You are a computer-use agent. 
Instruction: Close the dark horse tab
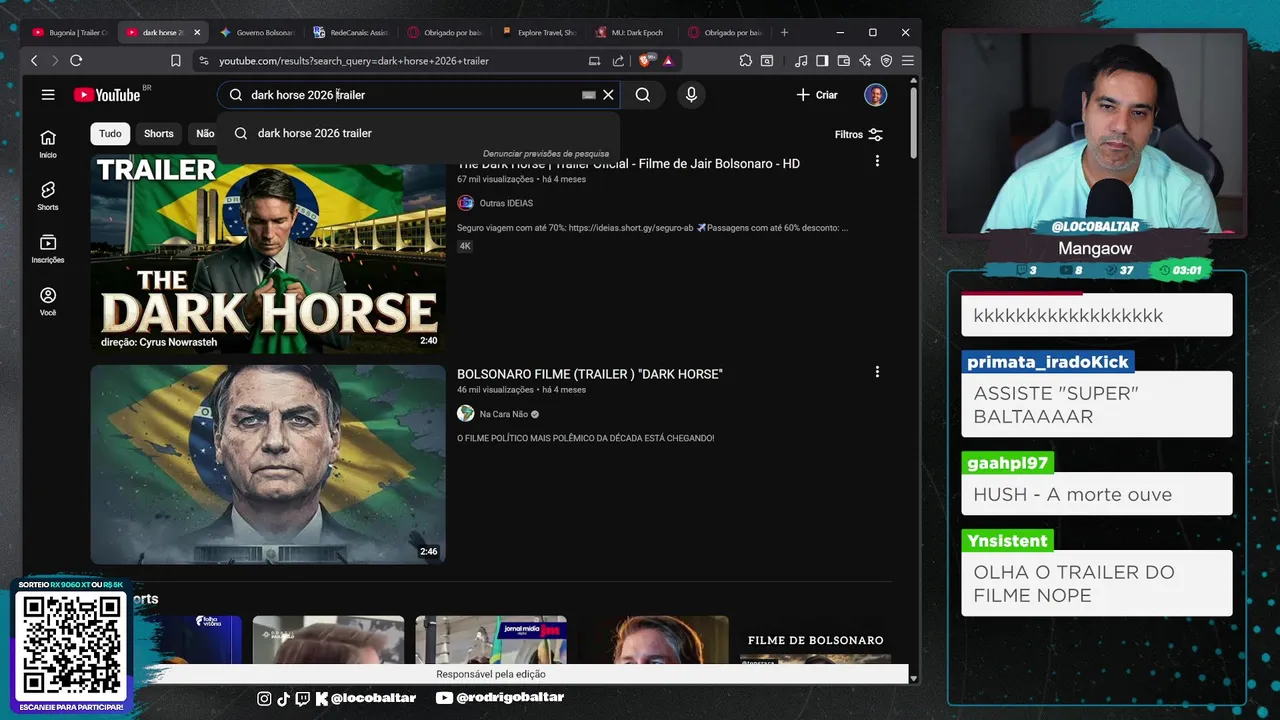pos(197,32)
